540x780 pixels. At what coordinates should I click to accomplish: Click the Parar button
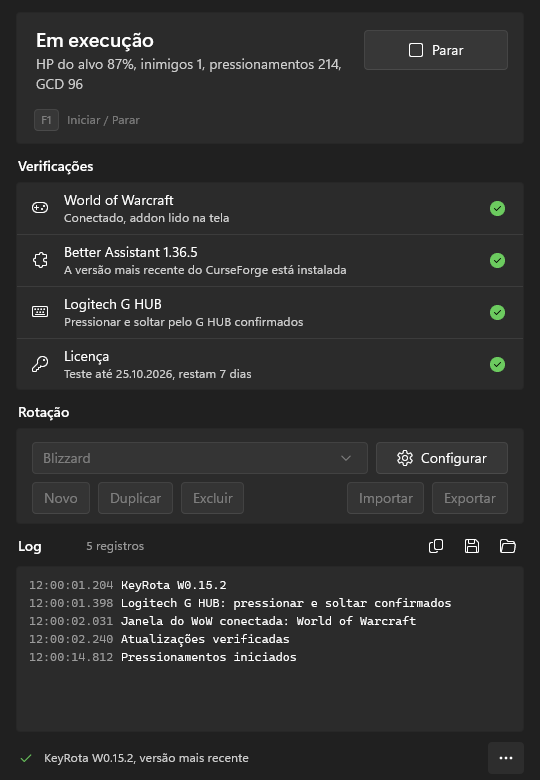[x=436, y=50]
